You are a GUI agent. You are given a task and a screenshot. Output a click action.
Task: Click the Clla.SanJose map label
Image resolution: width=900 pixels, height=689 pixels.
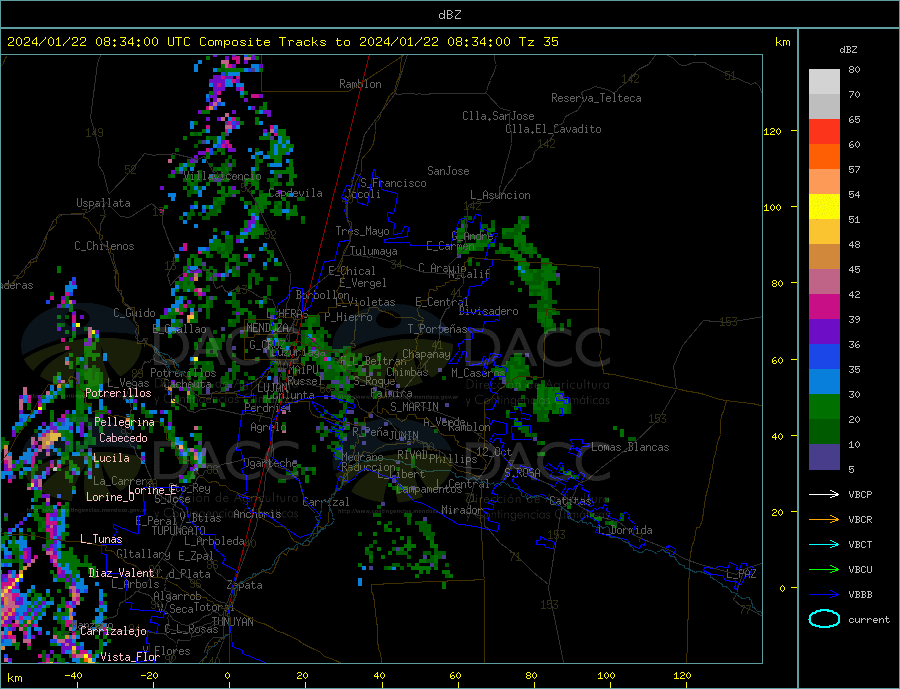[x=498, y=116]
